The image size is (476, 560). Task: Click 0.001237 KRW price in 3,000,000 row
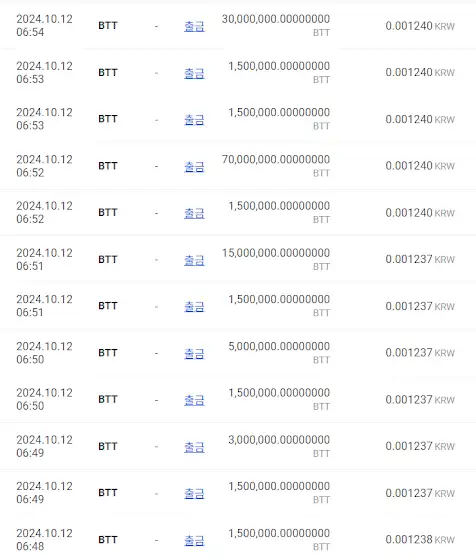[420, 446]
